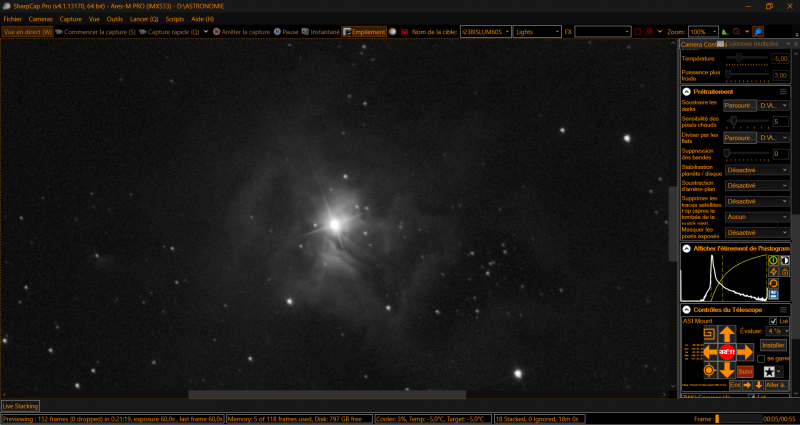Toggle the Empilement live stacking button
Viewport: 800px width, 425px height.
pyautogui.click(x=364, y=31)
